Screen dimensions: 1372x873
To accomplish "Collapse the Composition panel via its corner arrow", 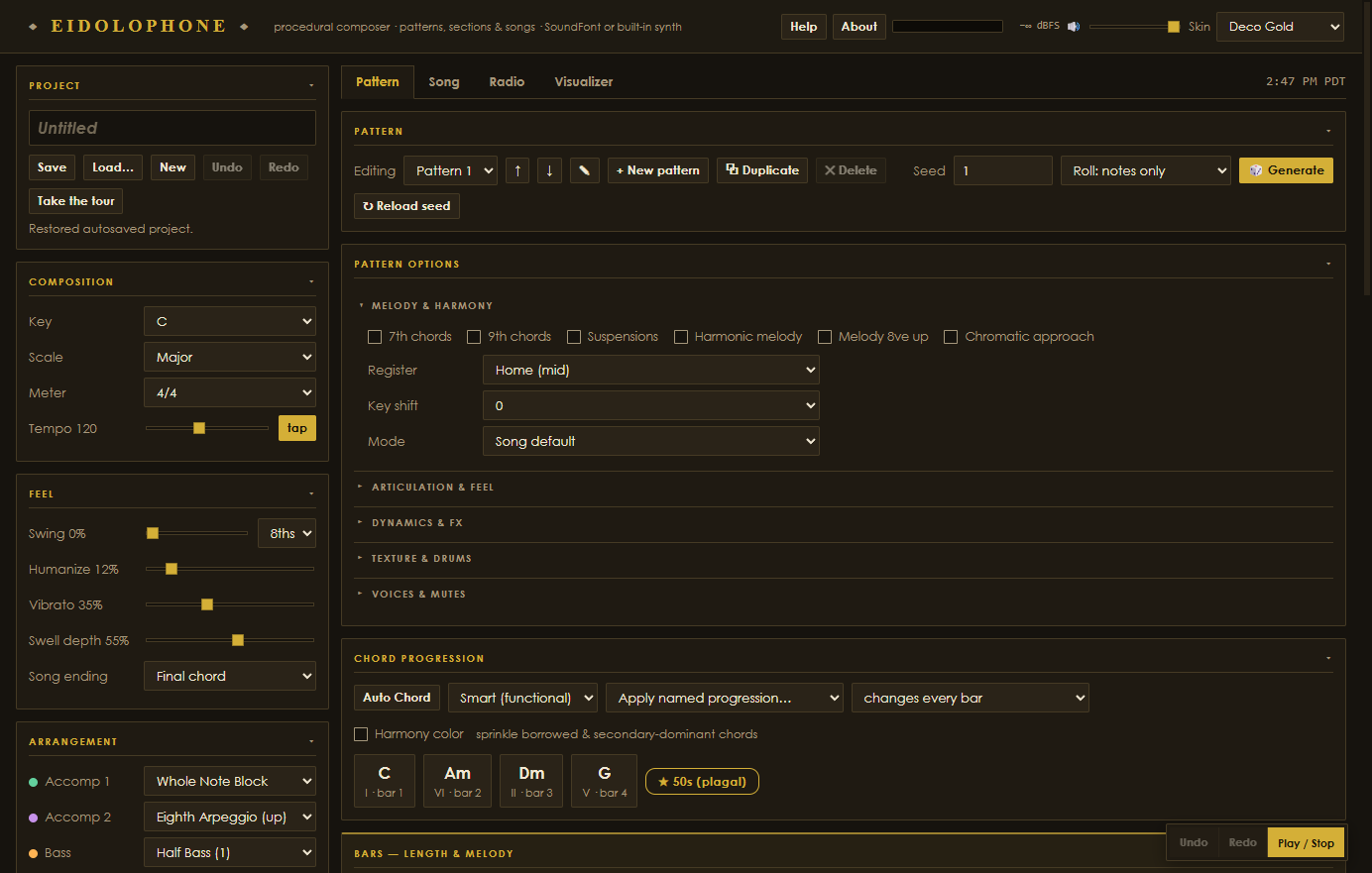I will 311,281.
